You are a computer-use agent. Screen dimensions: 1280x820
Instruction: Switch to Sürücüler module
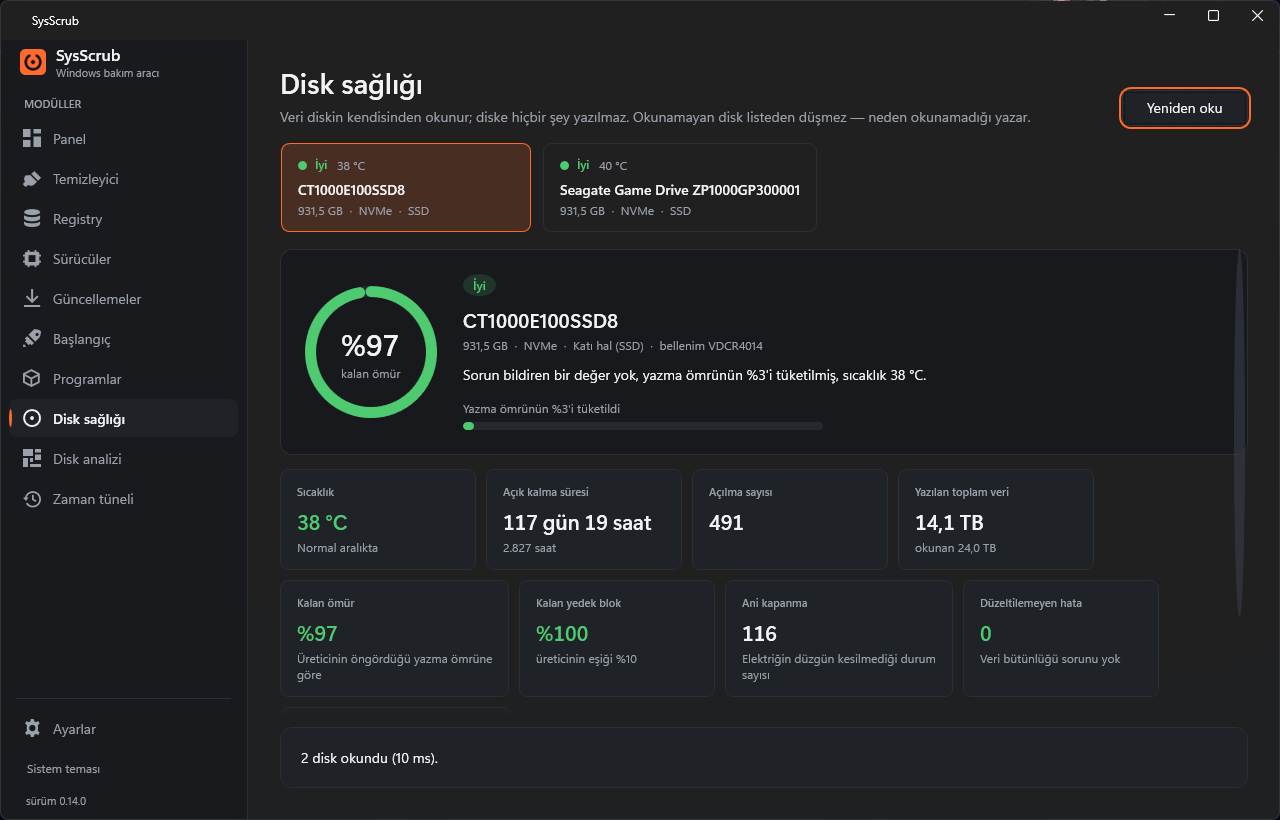pos(124,259)
